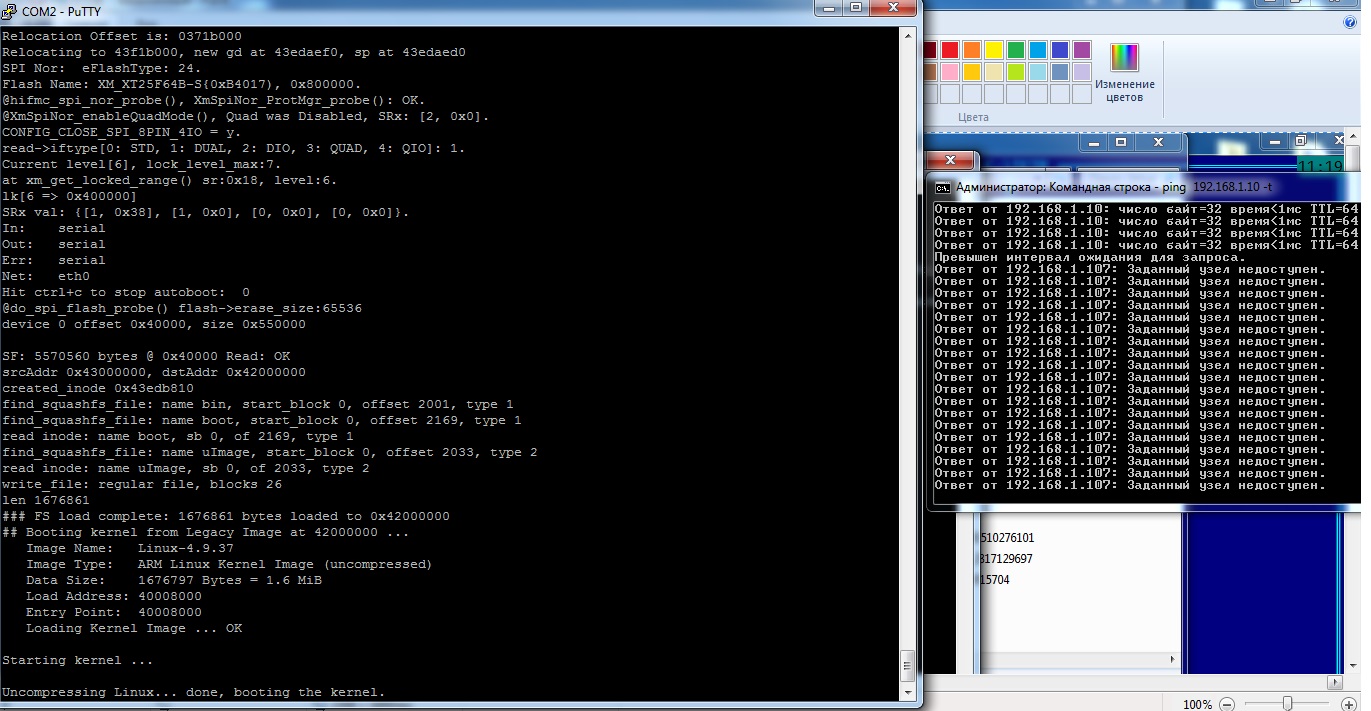The image size is (1371, 711).
Task: Click PuTTY scrollbar up arrow
Action: pyautogui.click(x=908, y=35)
